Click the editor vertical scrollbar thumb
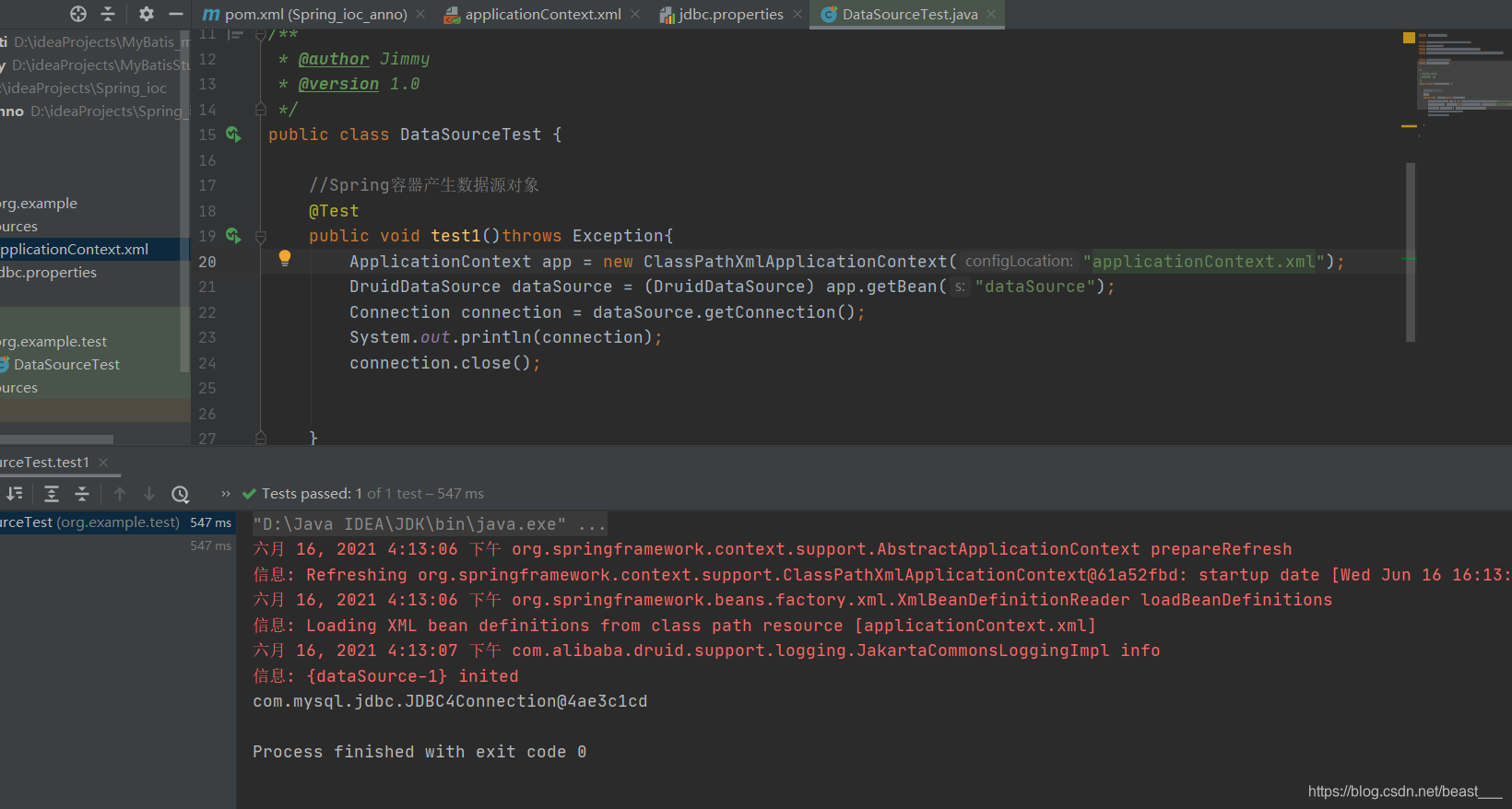This screenshot has width=1512, height=809. point(1411,252)
